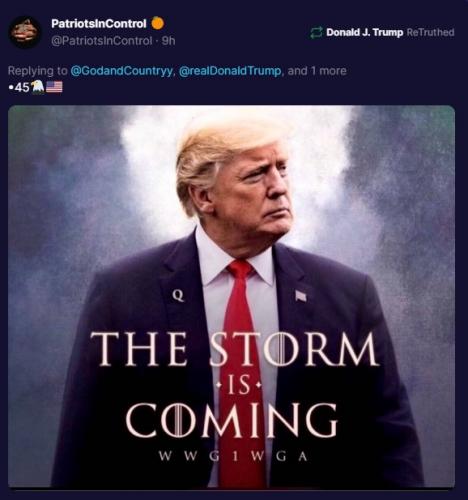
Task: Open the 9h post timestamp
Action: (x=168, y=41)
